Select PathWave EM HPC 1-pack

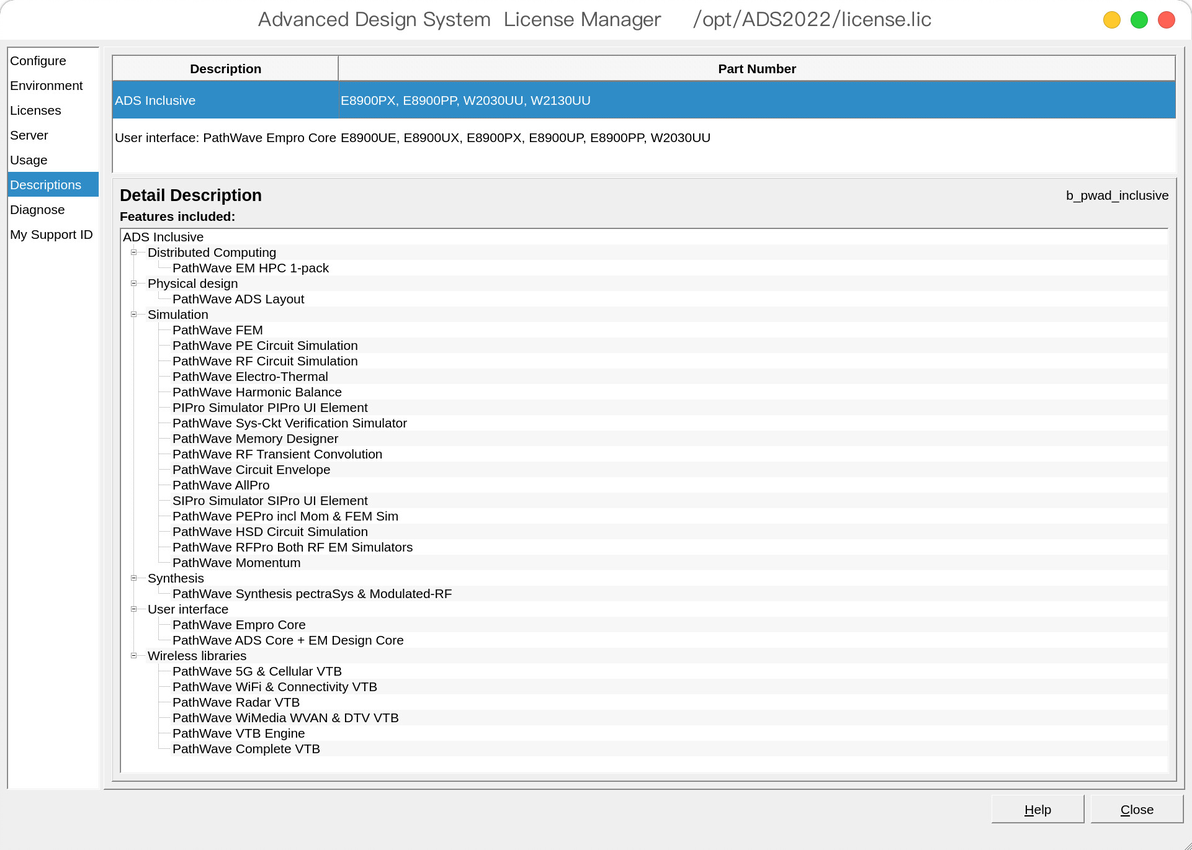click(251, 268)
